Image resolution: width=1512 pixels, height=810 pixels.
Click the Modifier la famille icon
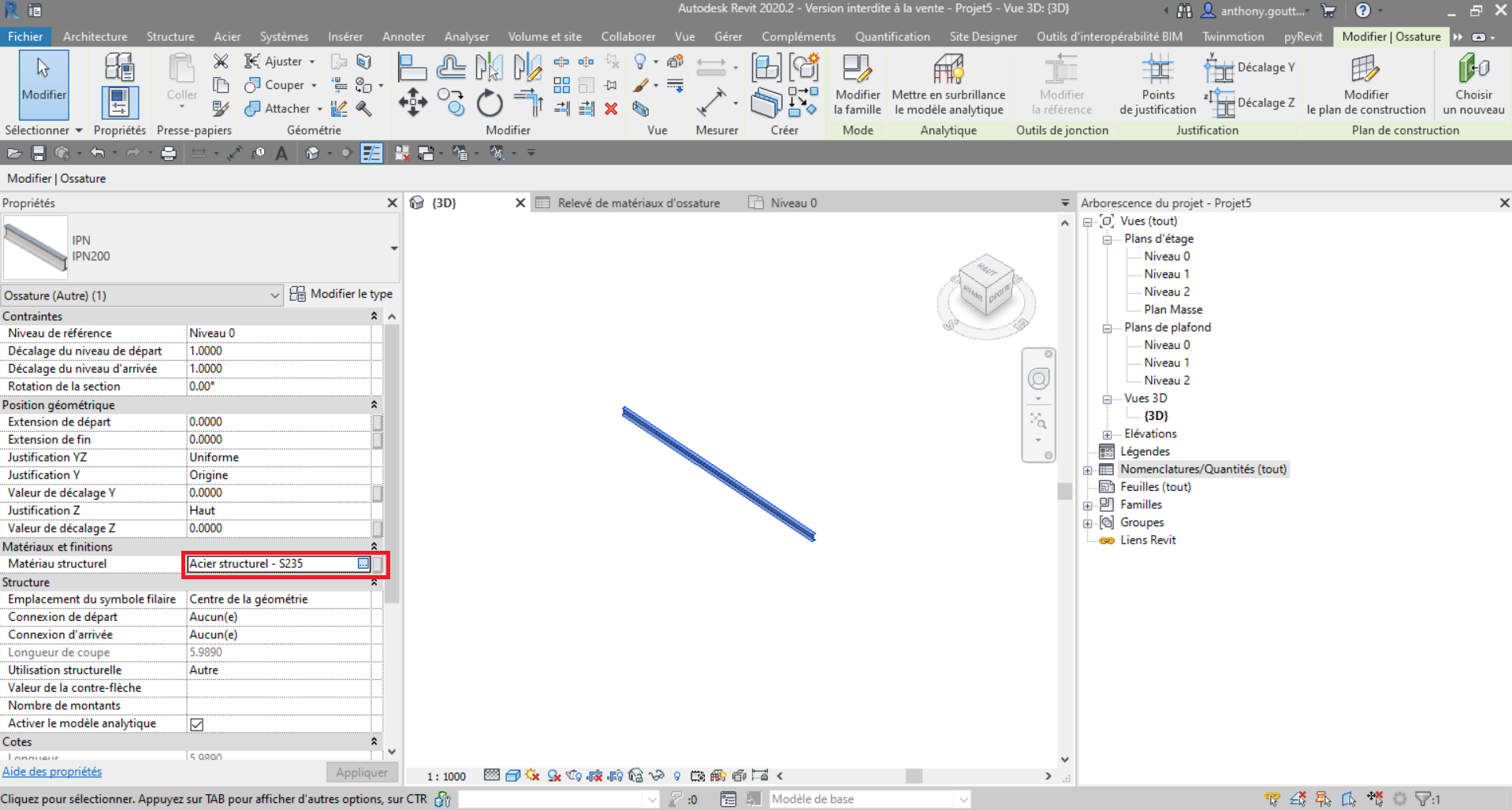click(x=857, y=71)
